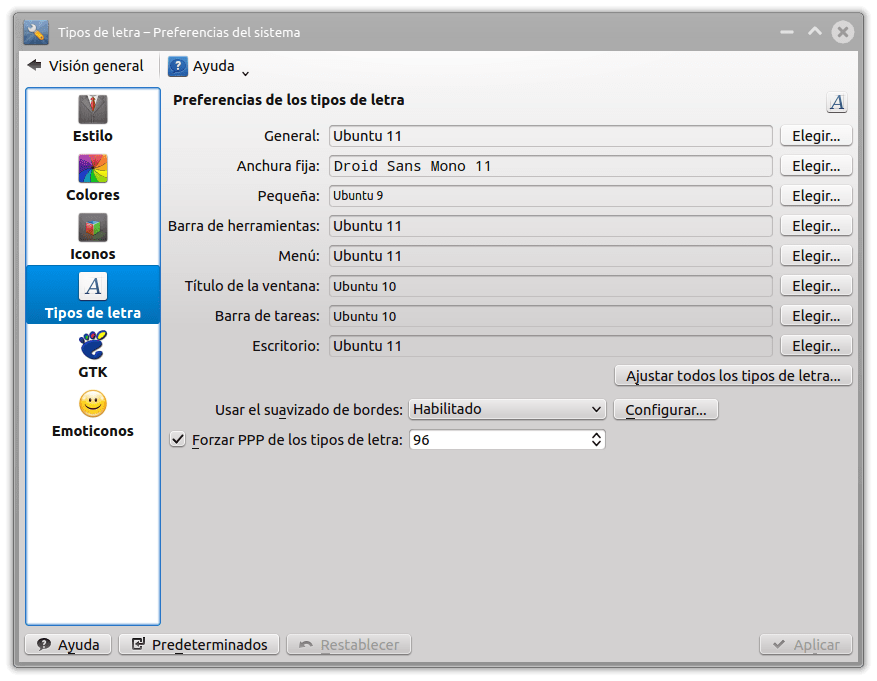The image size is (877, 681).
Task: Open the Estilo settings section
Action: (92, 119)
